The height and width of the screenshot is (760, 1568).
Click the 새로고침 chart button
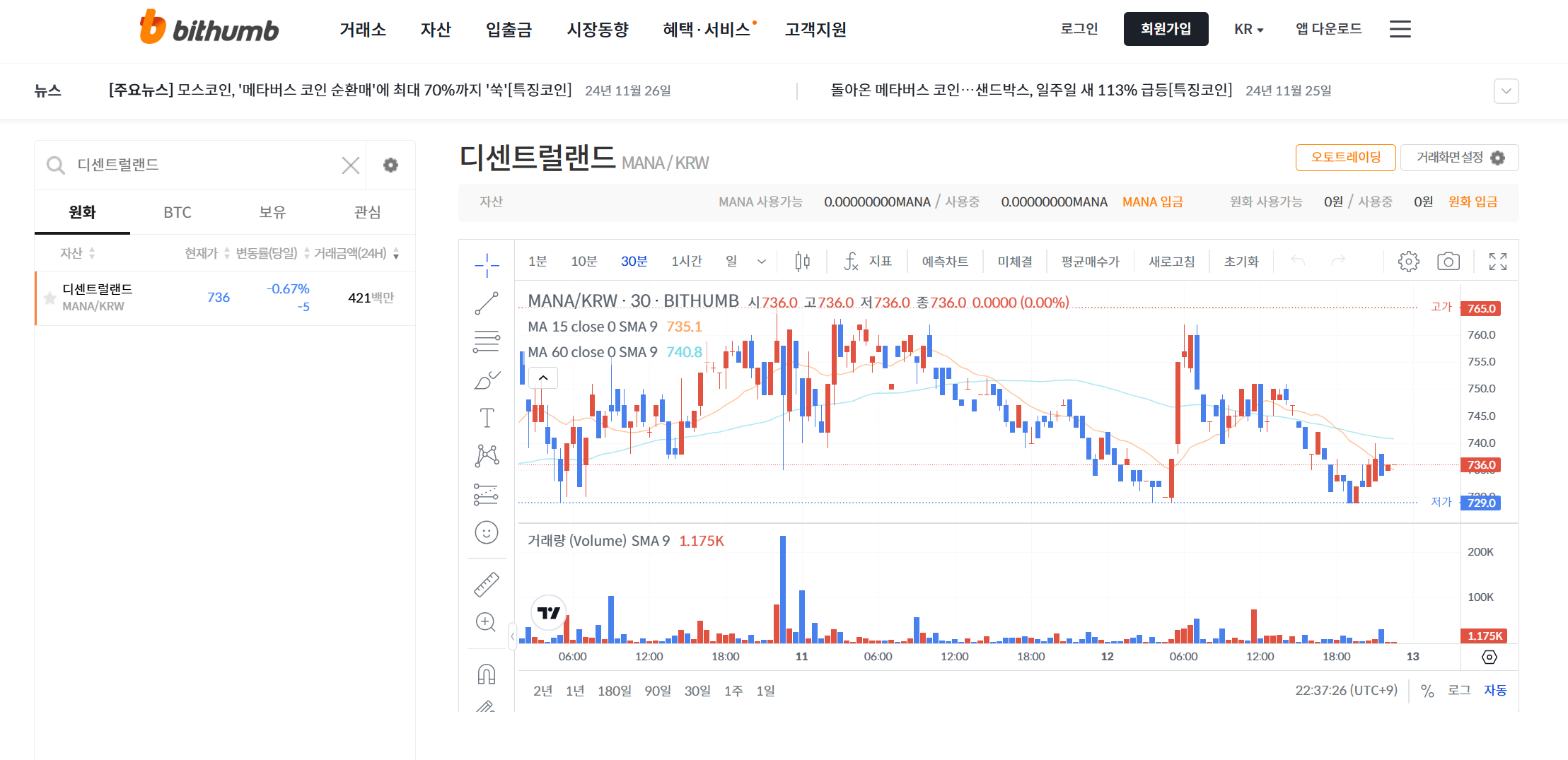coord(1171,262)
